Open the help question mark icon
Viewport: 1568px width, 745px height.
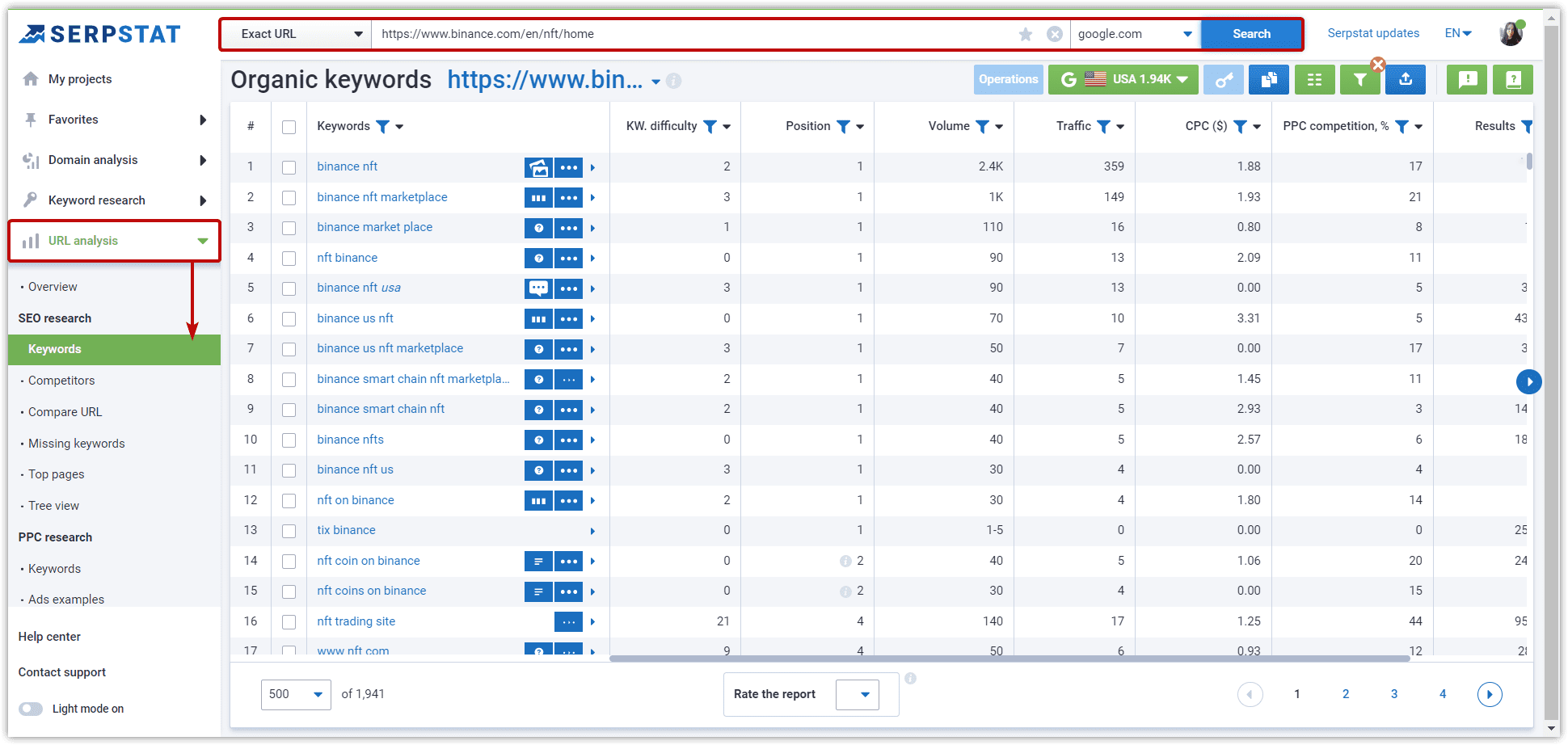click(x=1513, y=79)
